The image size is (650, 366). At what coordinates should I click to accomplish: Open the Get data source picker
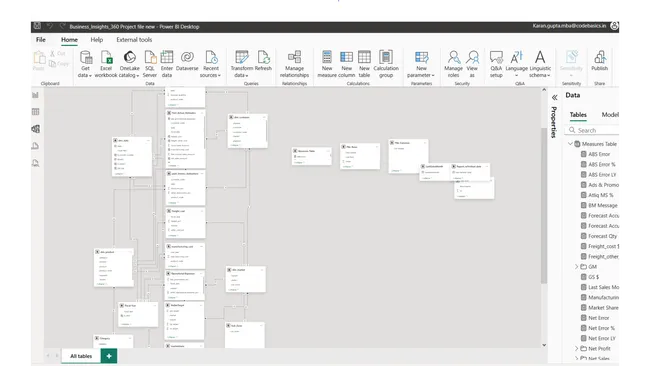pyautogui.click(x=85, y=64)
